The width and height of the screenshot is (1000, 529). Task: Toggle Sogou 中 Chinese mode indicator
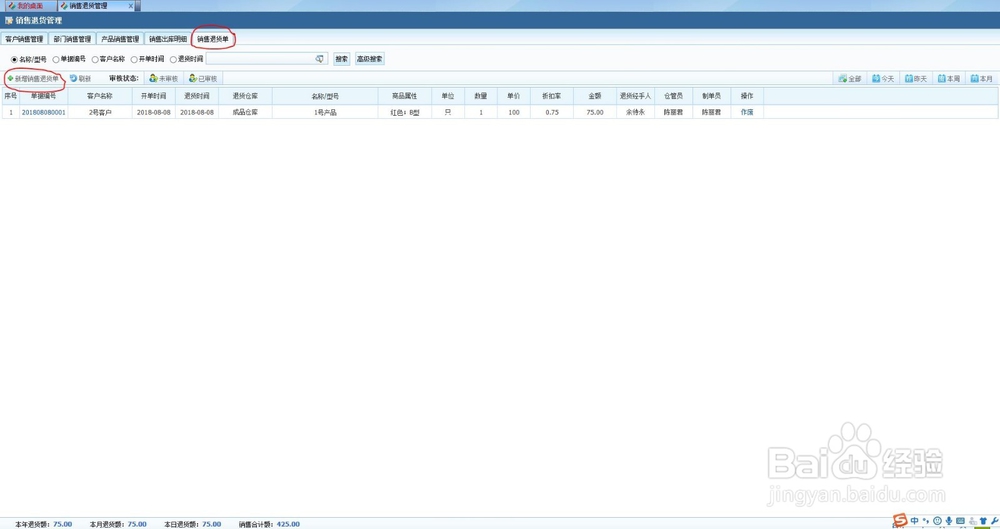[x=915, y=521]
